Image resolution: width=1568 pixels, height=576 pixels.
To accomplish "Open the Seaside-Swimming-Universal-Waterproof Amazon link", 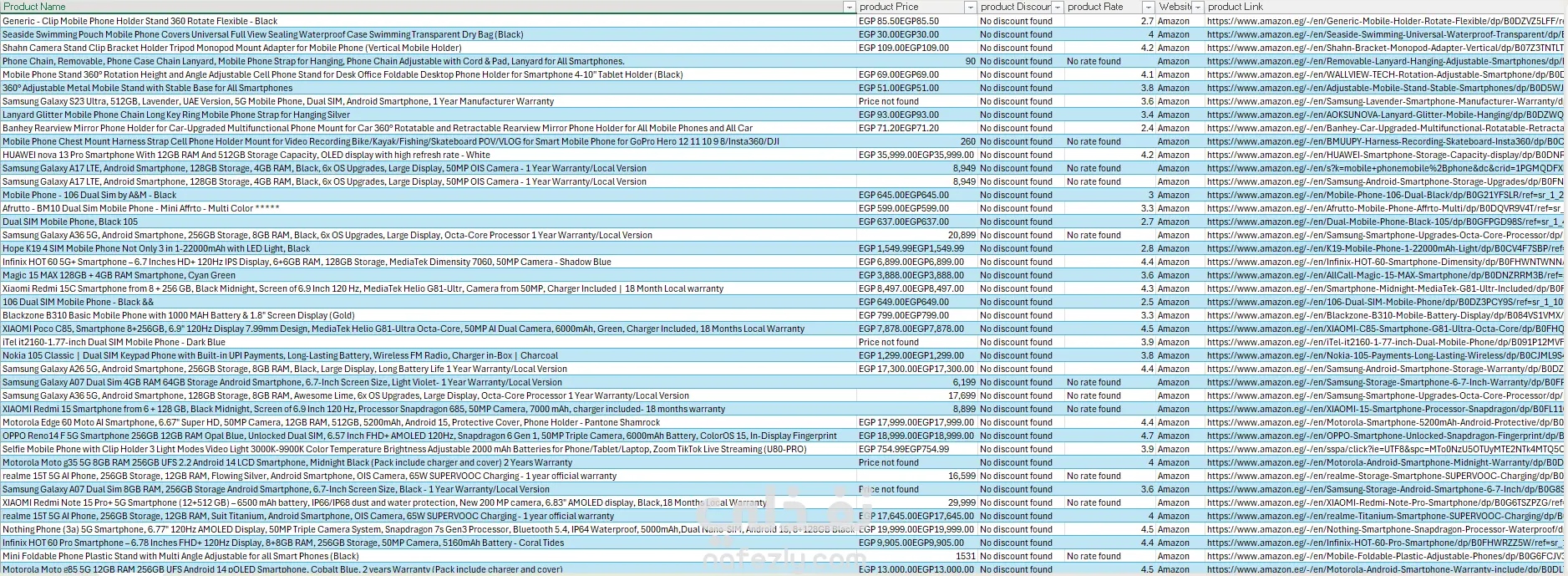I will coord(1386,34).
